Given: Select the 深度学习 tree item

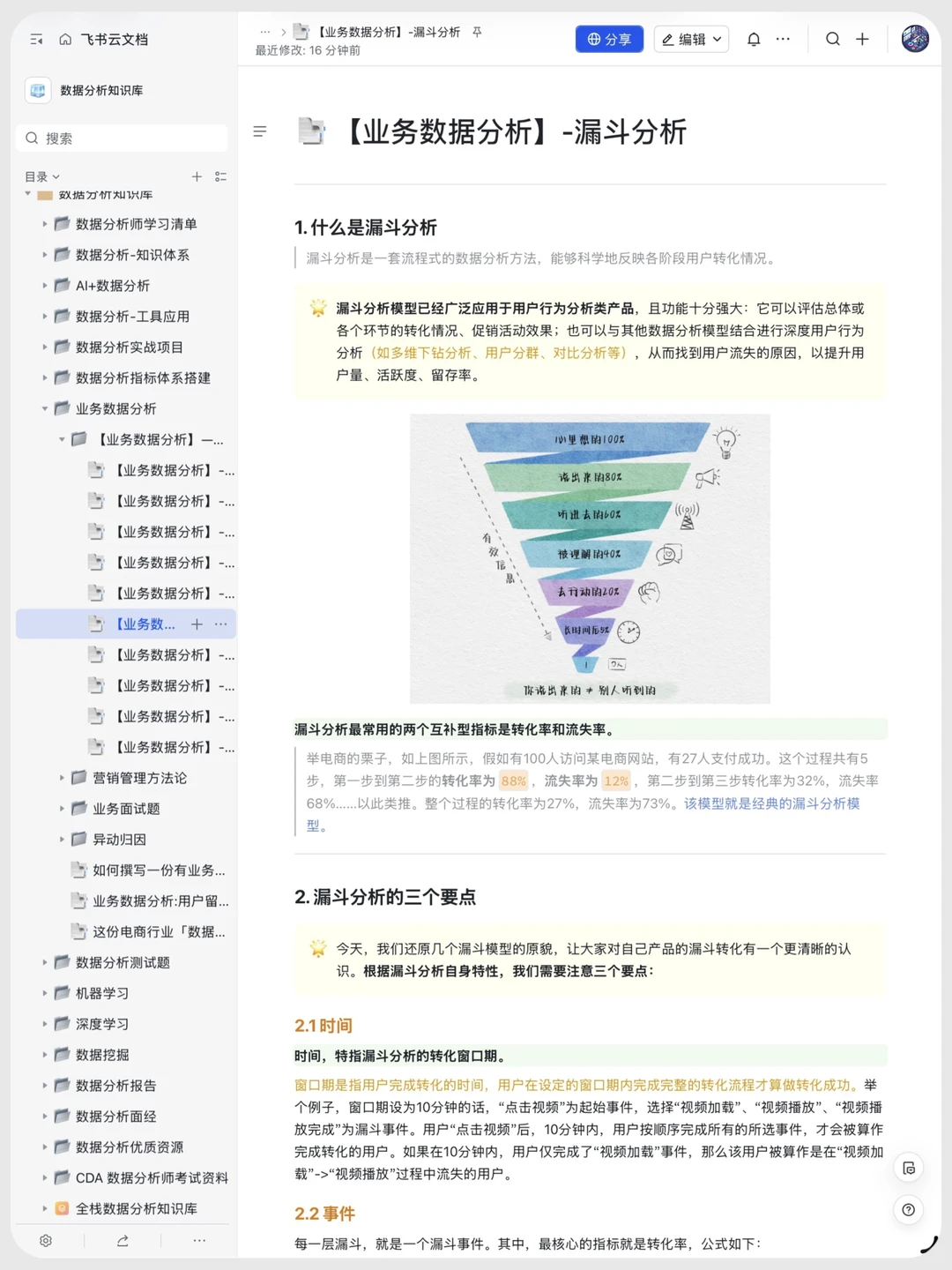Looking at the screenshot, I should tap(102, 1024).
